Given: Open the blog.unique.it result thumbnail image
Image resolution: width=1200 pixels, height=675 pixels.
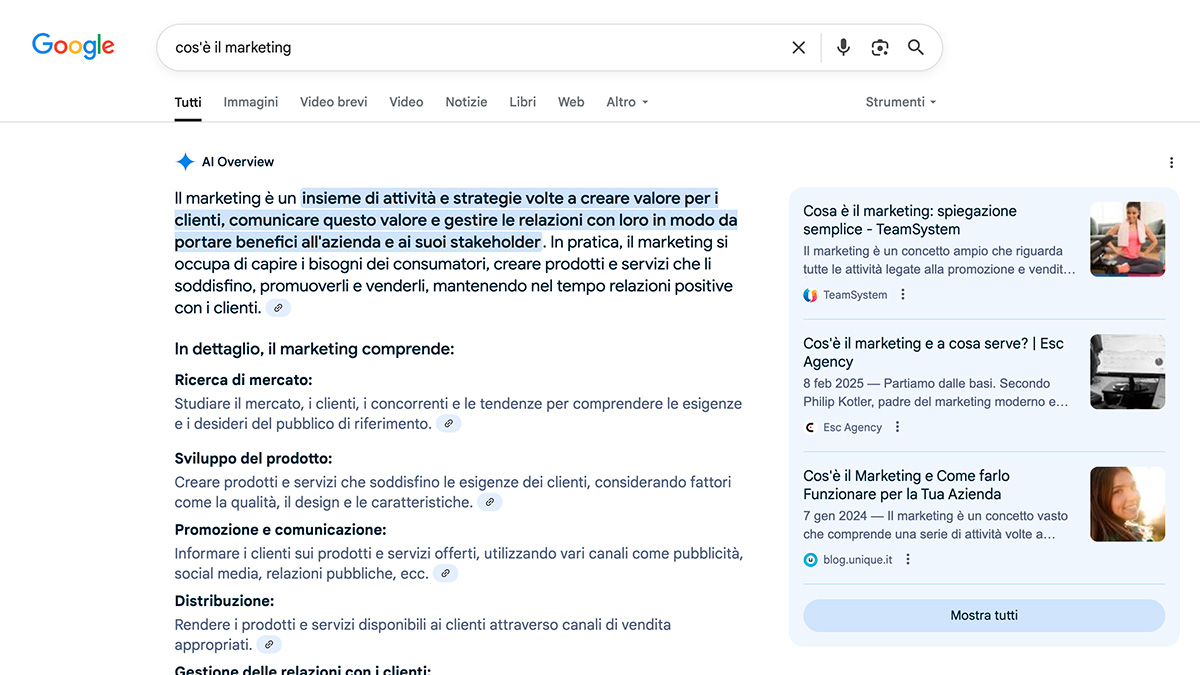Looking at the screenshot, I should 1127,504.
